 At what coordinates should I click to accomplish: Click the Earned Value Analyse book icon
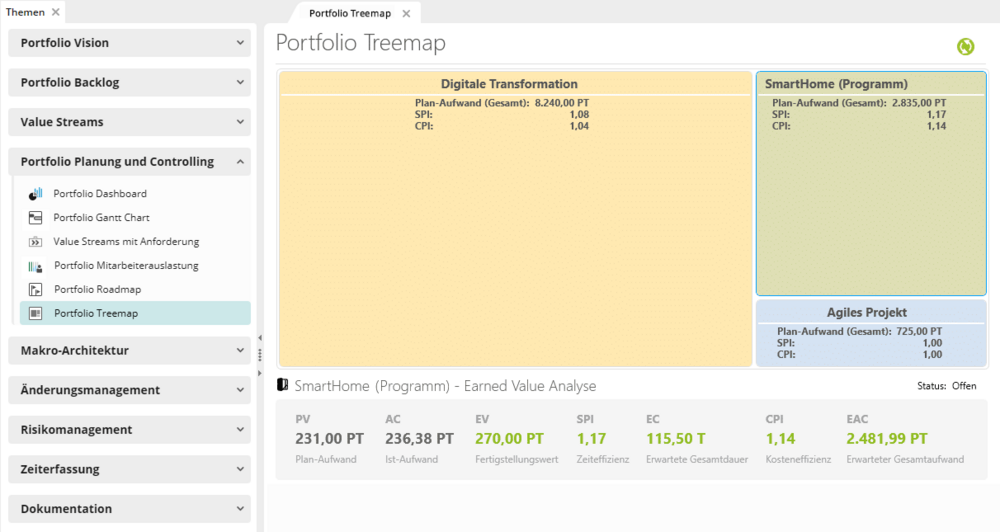[283, 385]
